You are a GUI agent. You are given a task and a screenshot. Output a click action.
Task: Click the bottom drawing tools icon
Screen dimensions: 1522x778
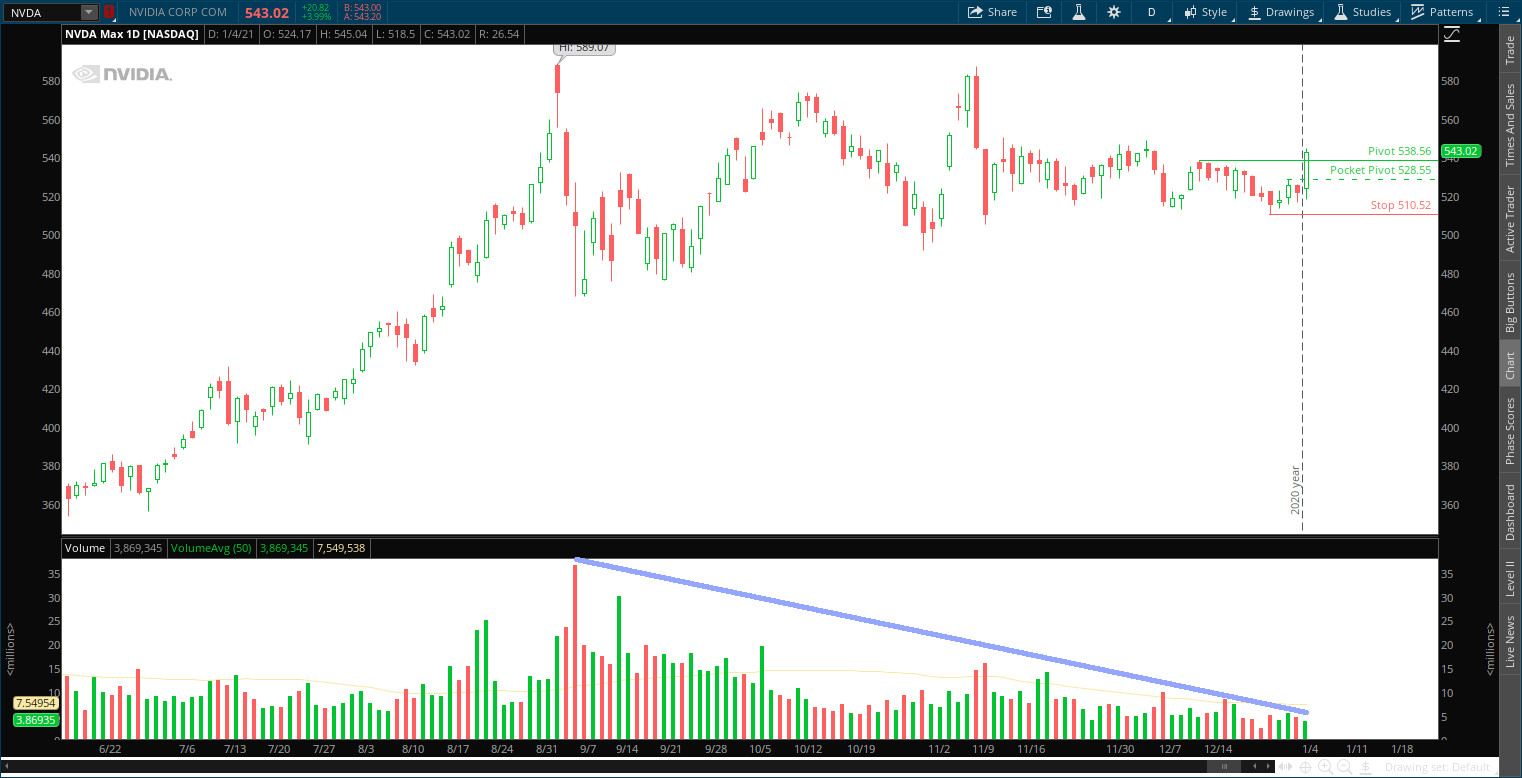point(1364,767)
